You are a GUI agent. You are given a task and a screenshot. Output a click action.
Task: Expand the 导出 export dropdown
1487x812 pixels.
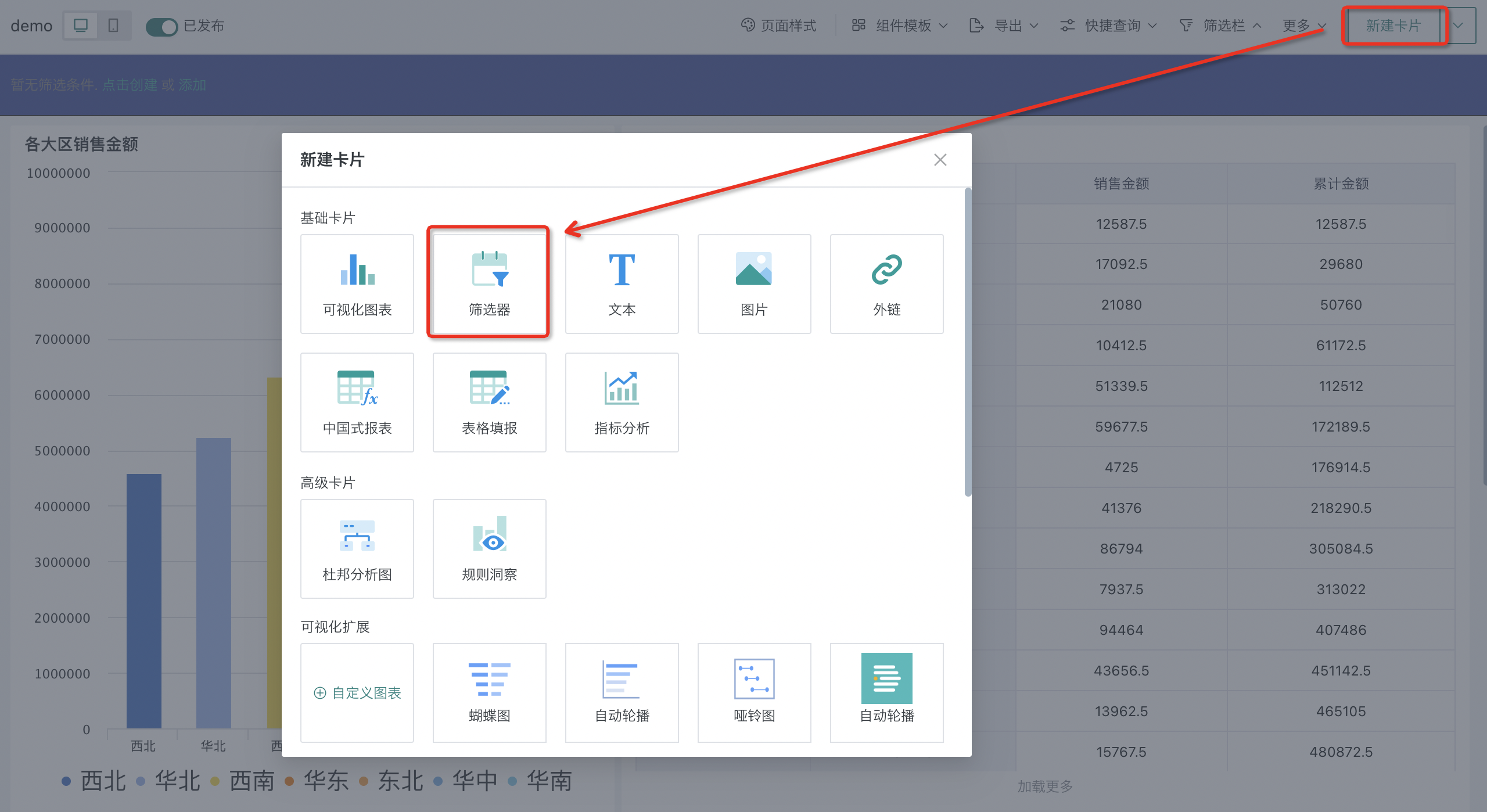tap(1004, 26)
